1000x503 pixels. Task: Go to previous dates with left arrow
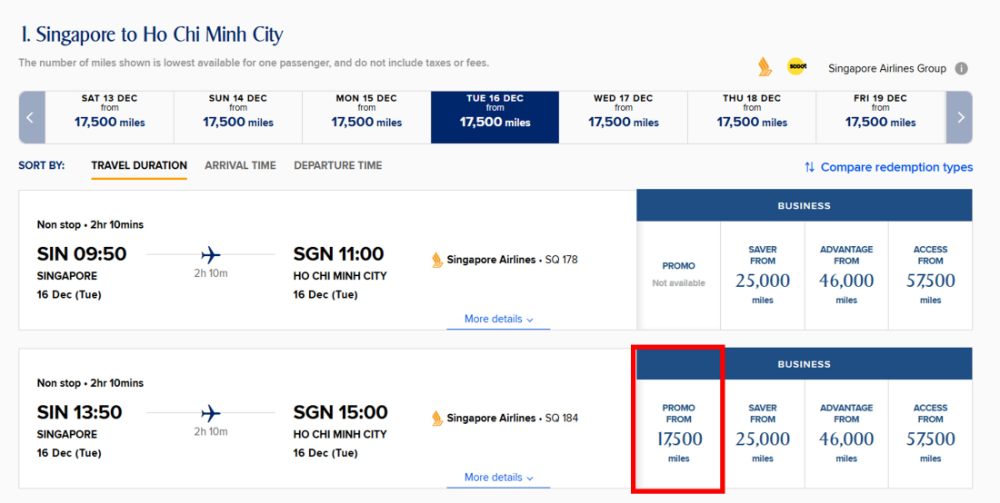[29, 117]
